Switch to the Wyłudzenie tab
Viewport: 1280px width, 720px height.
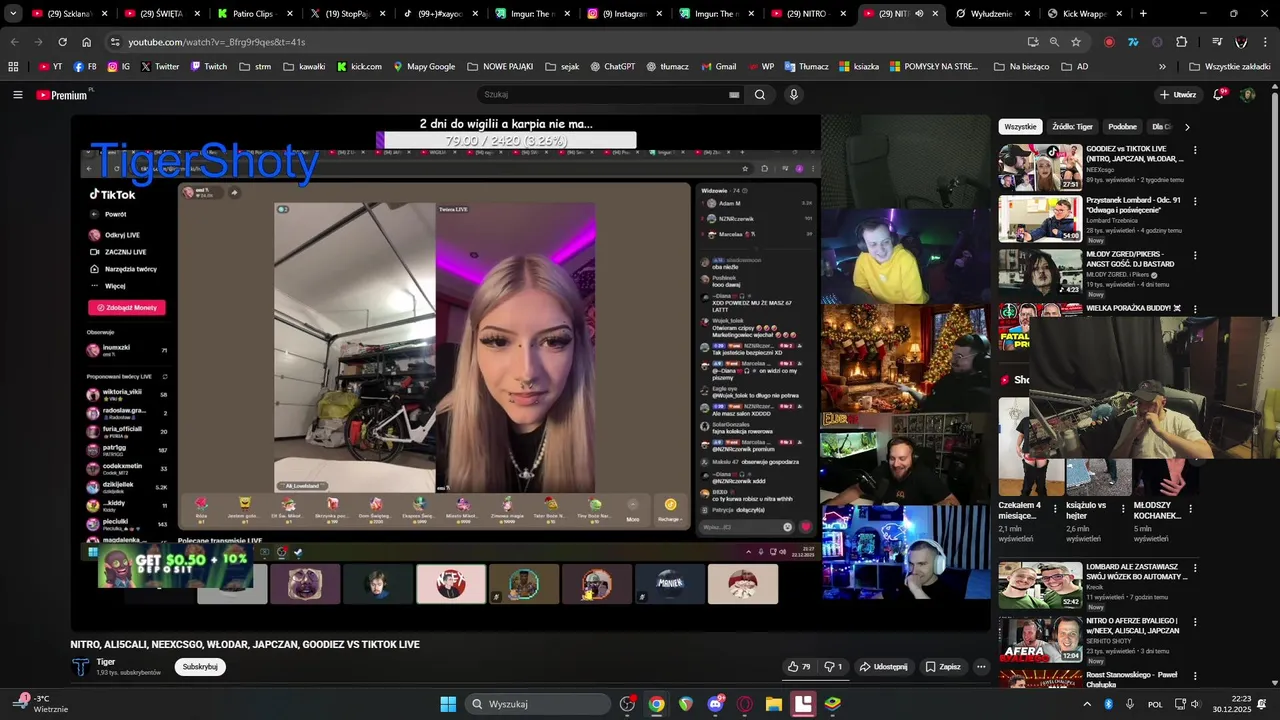point(985,14)
